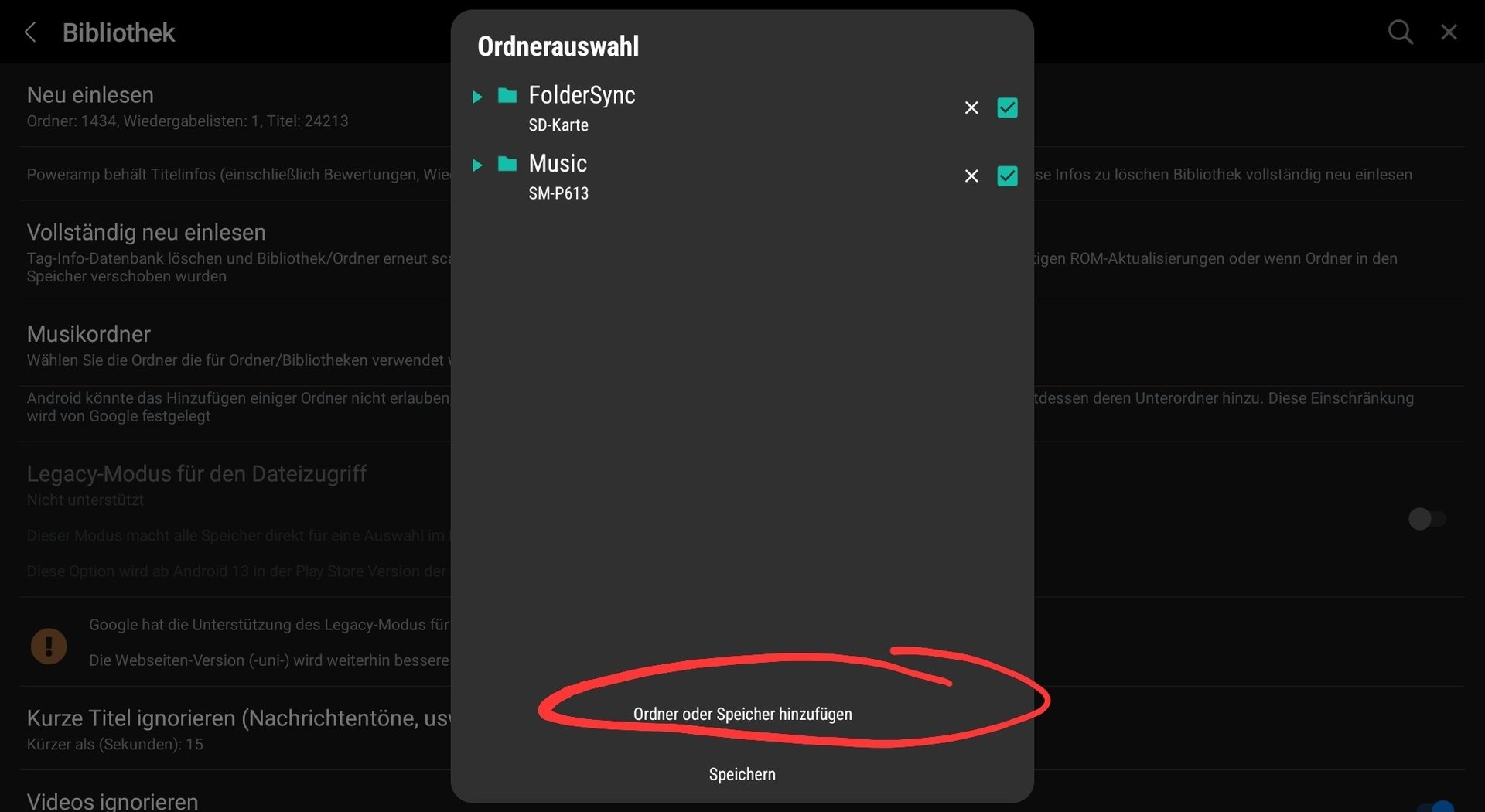Image resolution: width=1485 pixels, height=812 pixels.
Task: Uncheck the Music folder checkbox
Action: [1007, 176]
